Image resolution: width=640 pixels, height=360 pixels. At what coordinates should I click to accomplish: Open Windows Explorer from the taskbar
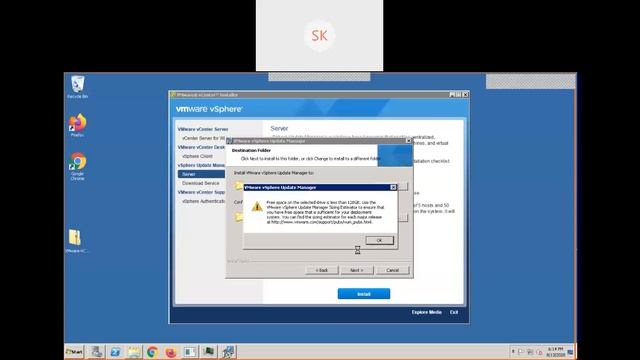(x=134, y=351)
